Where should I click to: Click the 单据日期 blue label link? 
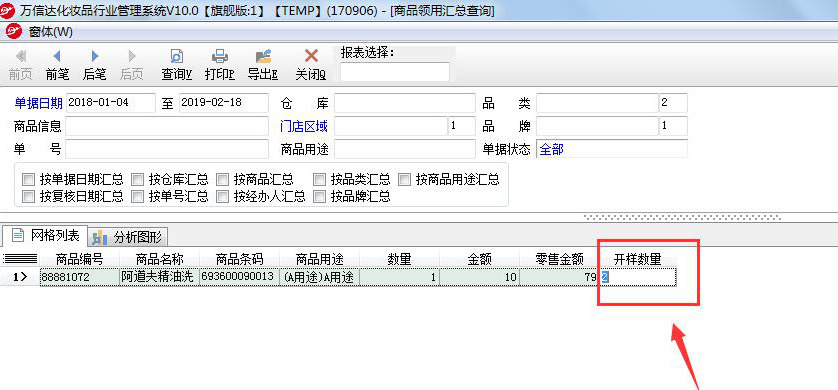(38, 103)
